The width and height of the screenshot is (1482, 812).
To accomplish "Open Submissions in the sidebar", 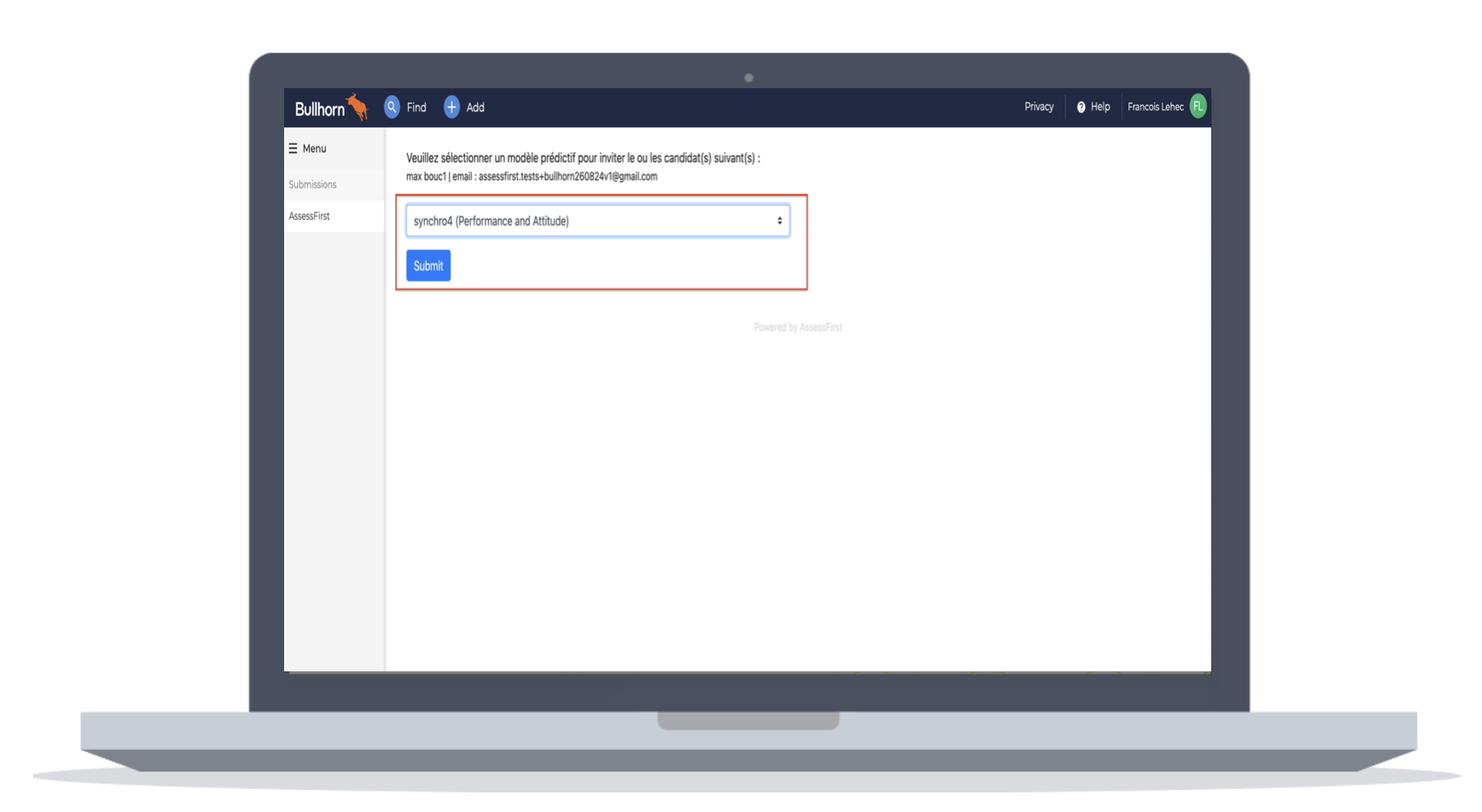I will coord(313,184).
